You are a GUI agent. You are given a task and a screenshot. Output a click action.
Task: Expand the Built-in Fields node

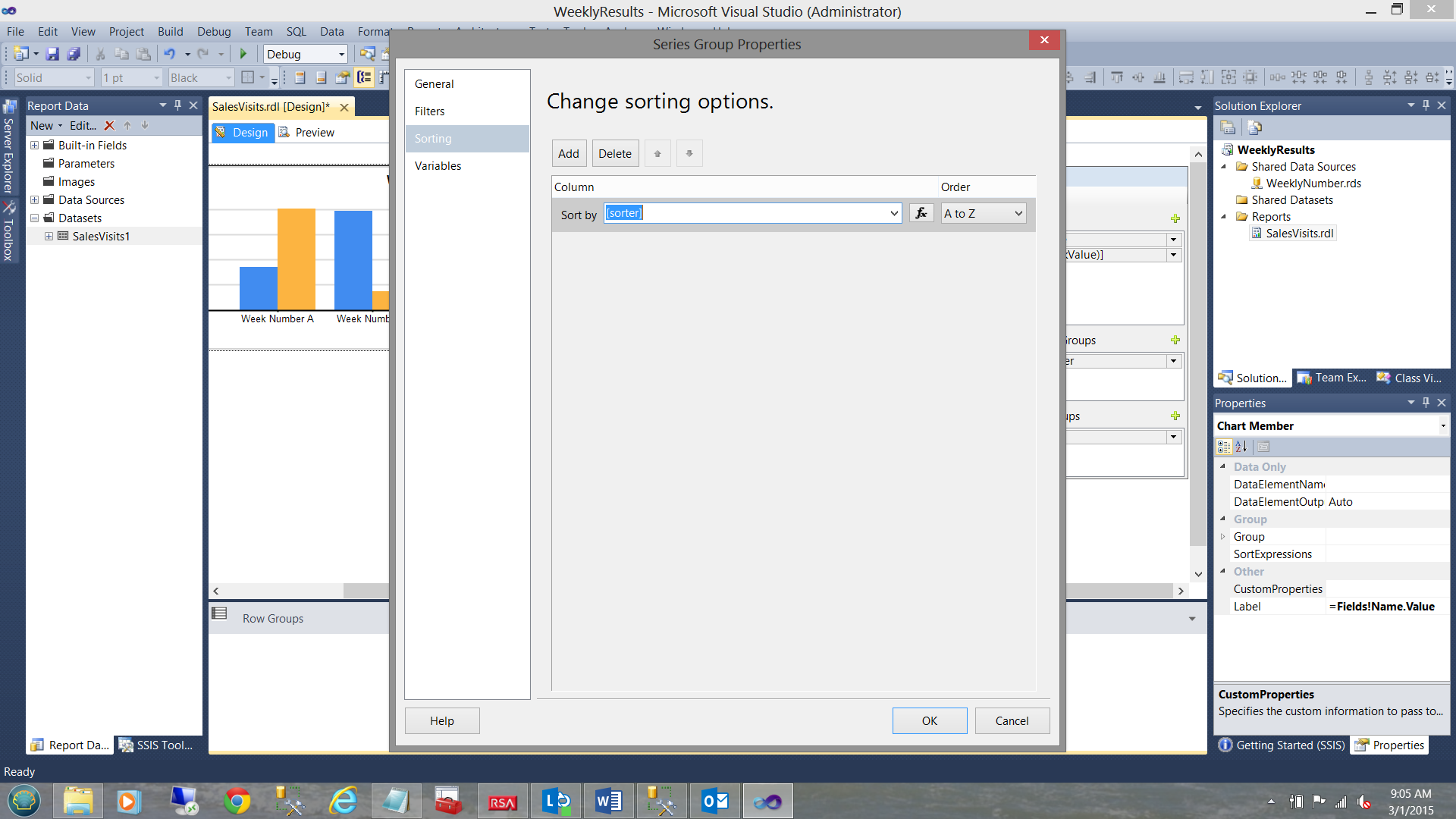(34, 146)
